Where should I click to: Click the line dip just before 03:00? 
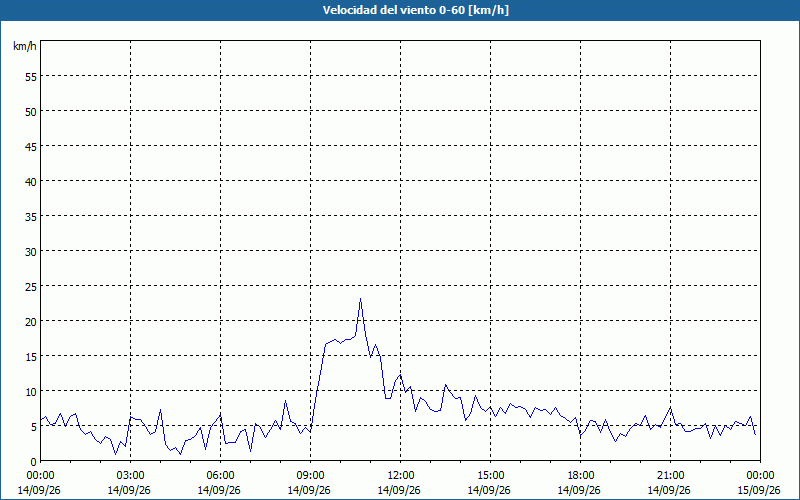[116, 453]
